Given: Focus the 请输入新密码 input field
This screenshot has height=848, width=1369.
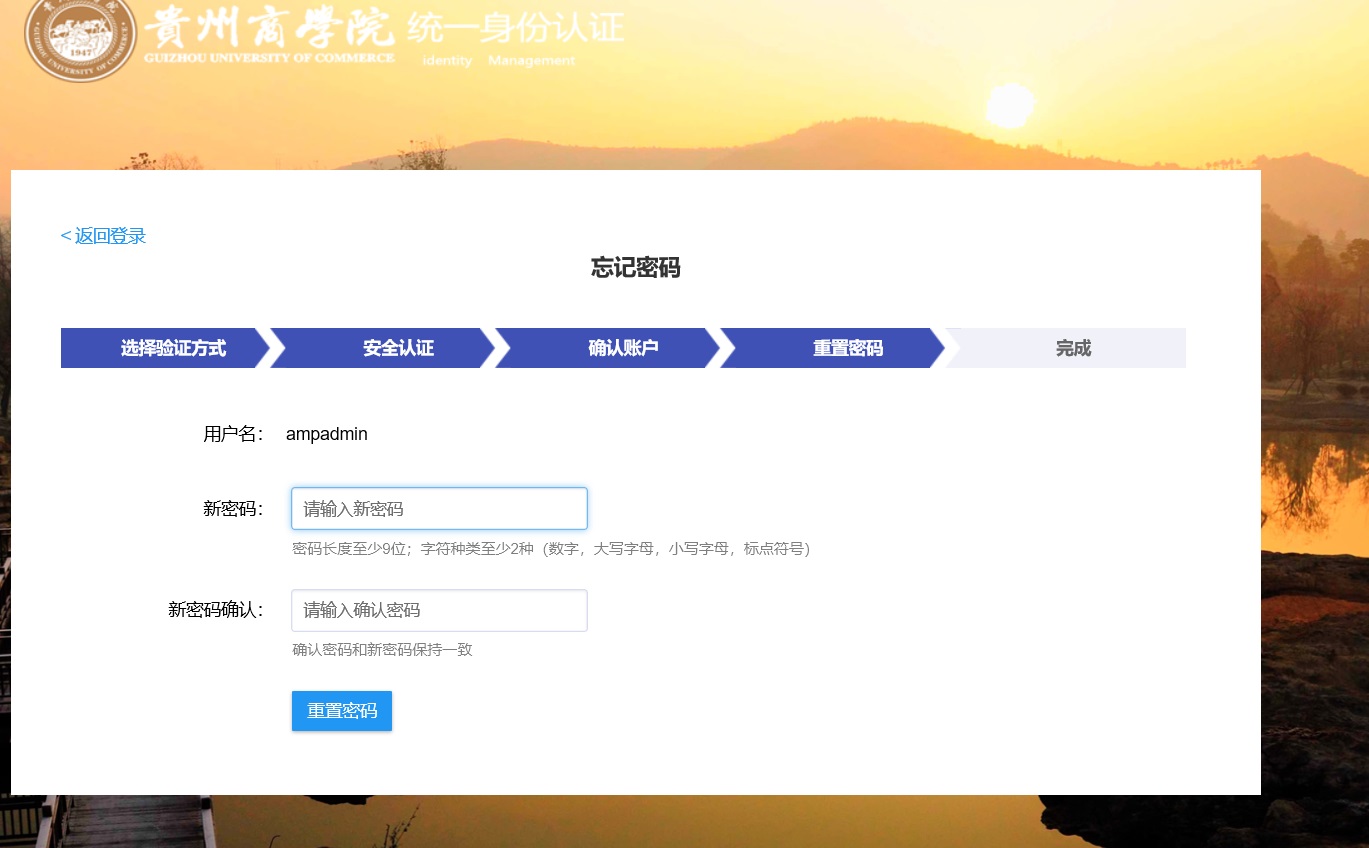Looking at the screenshot, I should click(x=439, y=509).
